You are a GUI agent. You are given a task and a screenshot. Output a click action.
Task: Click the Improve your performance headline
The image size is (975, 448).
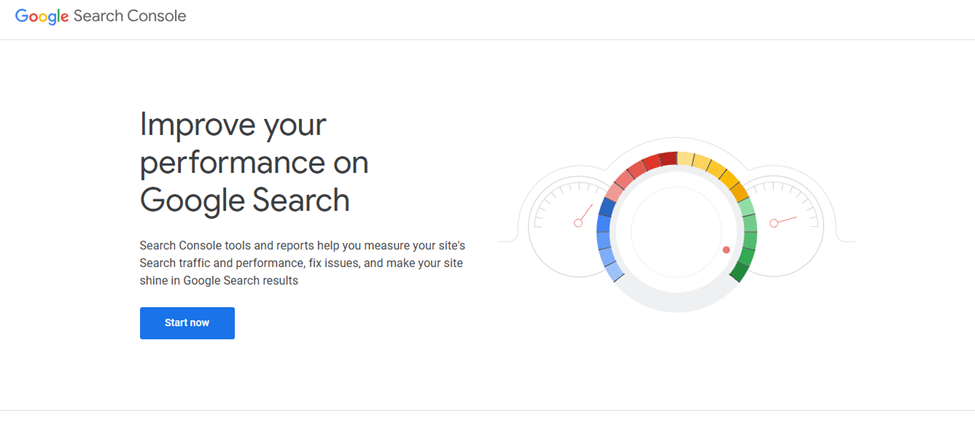(254, 162)
